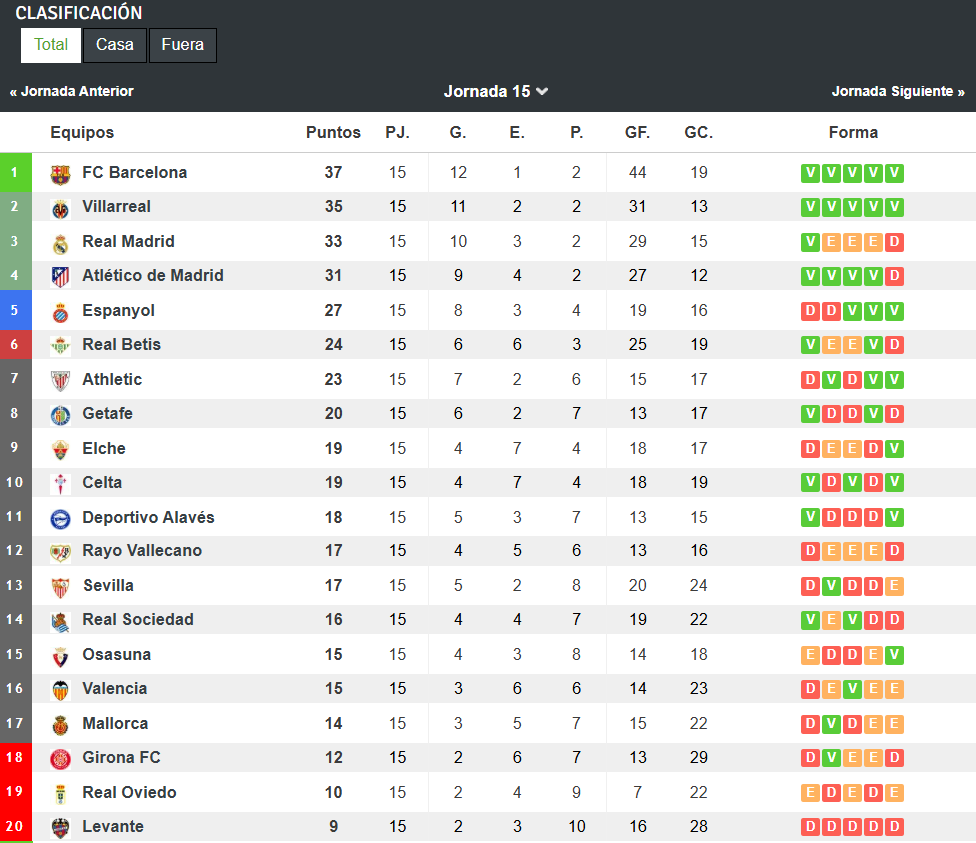Image resolution: width=976 pixels, height=843 pixels.
Task: Select the Total standings tab
Action: click(50, 45)
